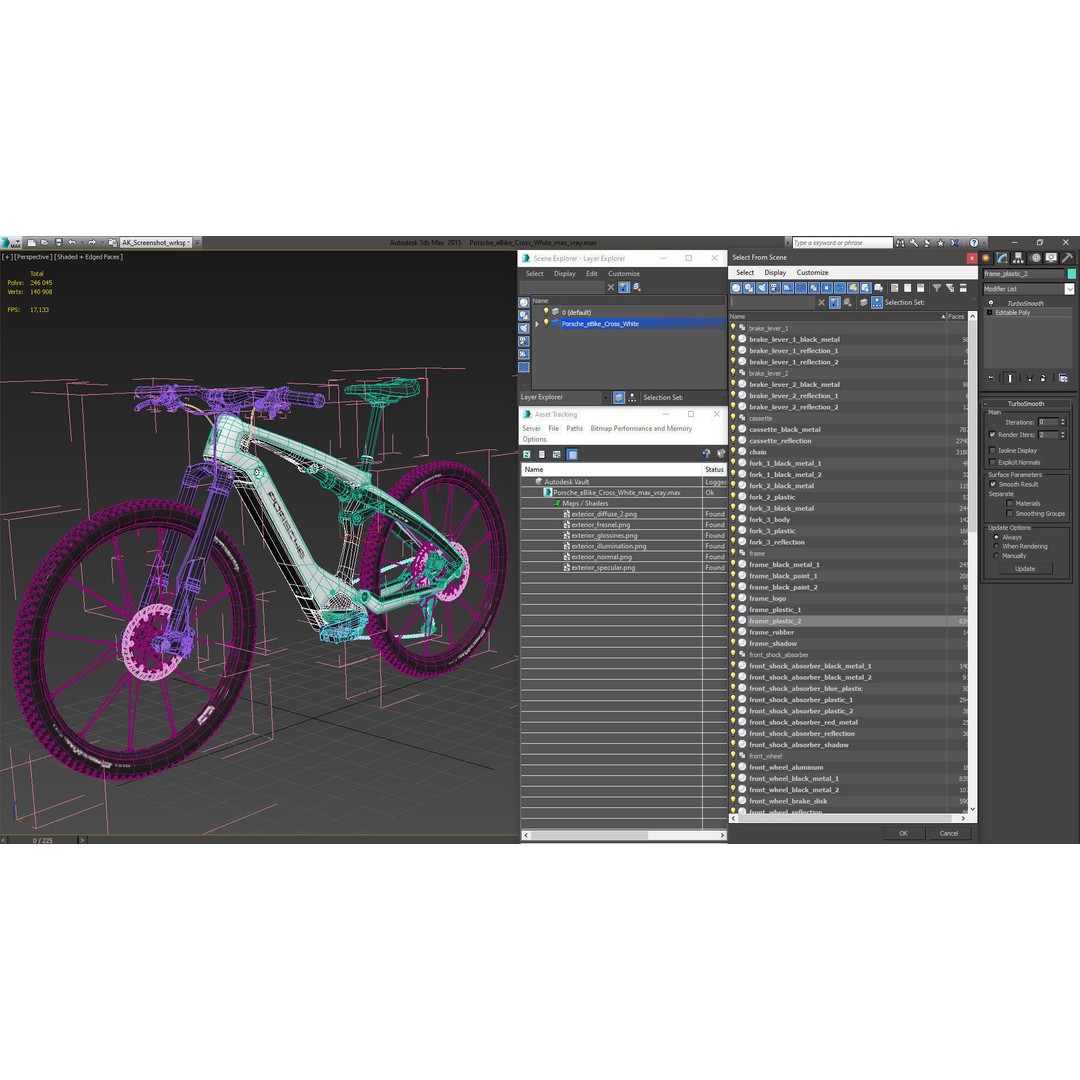The image size is (1080, 1080).
Task: Sort list by the Name column header
Action: pos(837,317)
